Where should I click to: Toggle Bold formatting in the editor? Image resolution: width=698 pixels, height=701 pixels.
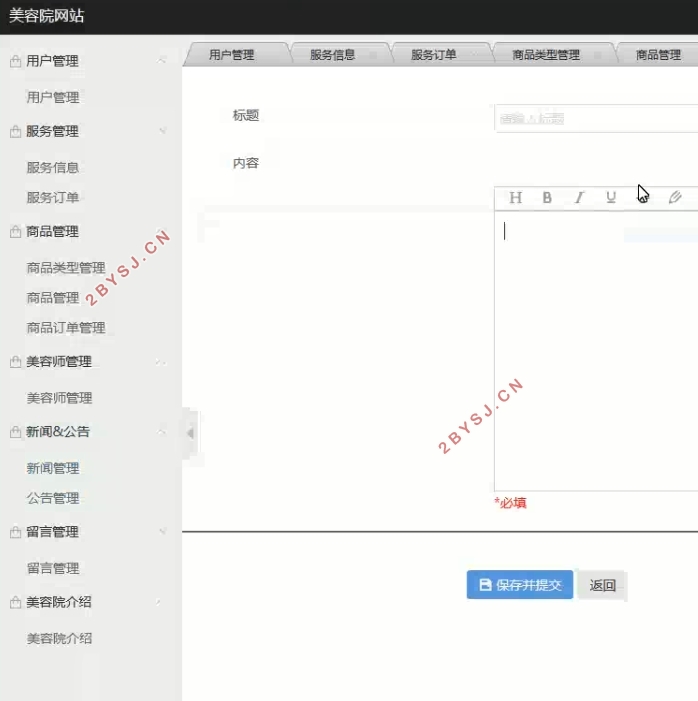point(547,197)
